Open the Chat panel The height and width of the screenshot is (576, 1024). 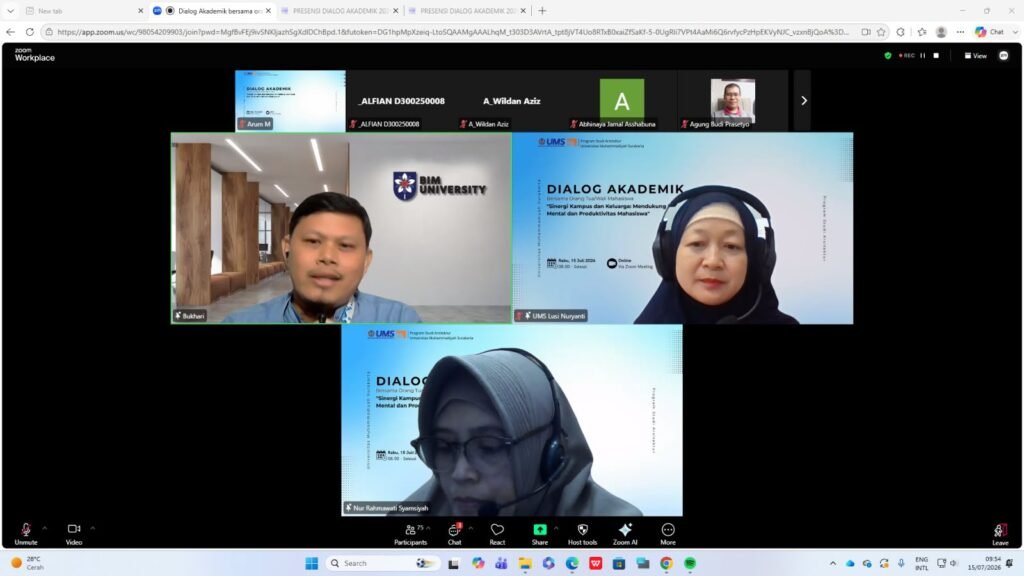click(455, 534)
